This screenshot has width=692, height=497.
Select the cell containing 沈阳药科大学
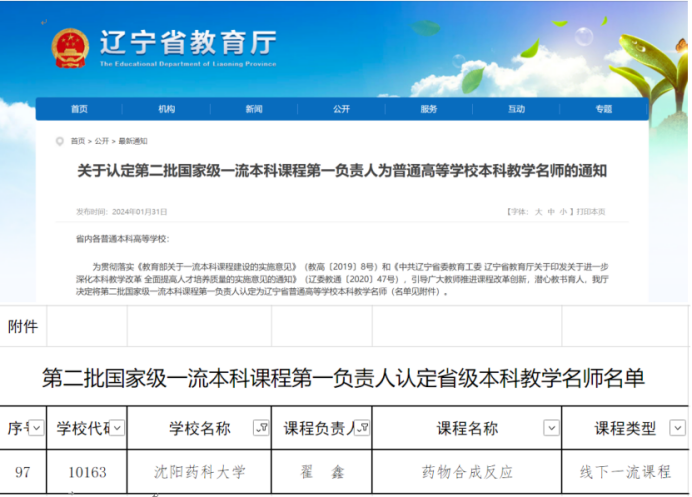[x=199, y=472]
